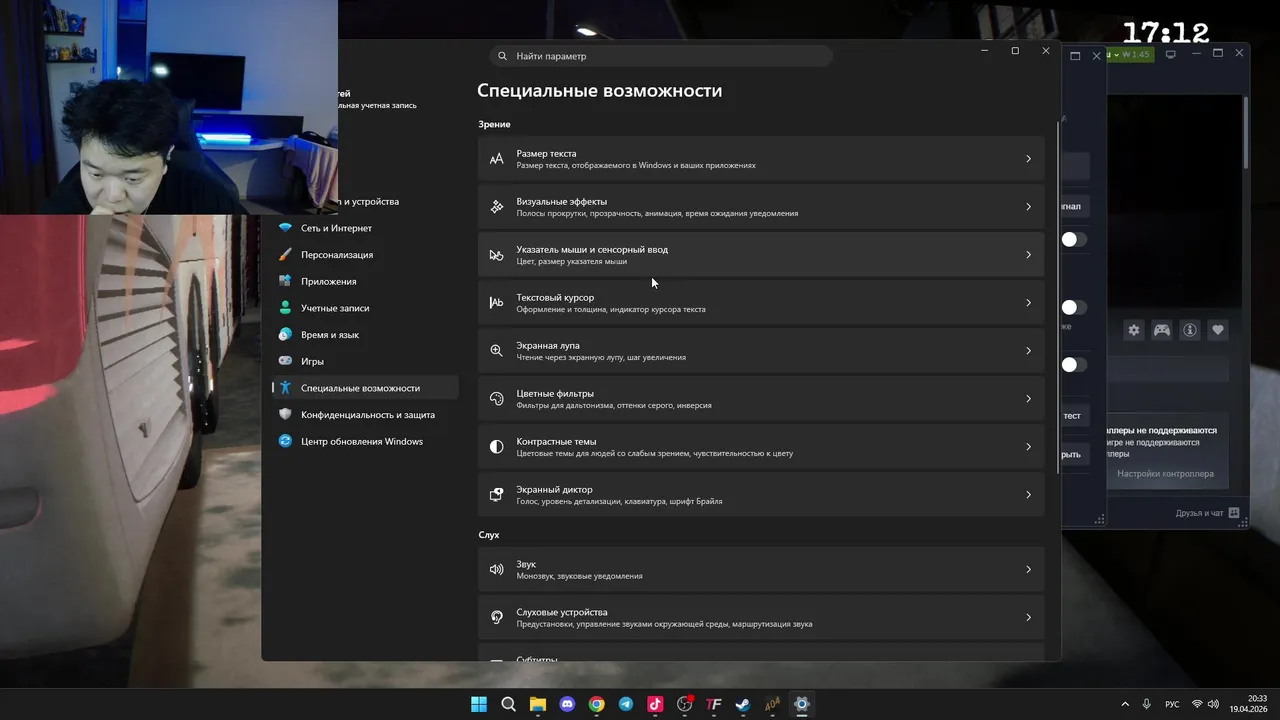Click the volume icon in system tray
Image resolution: width=1280 pixels, height=720 pixels.
point(1215,704)
